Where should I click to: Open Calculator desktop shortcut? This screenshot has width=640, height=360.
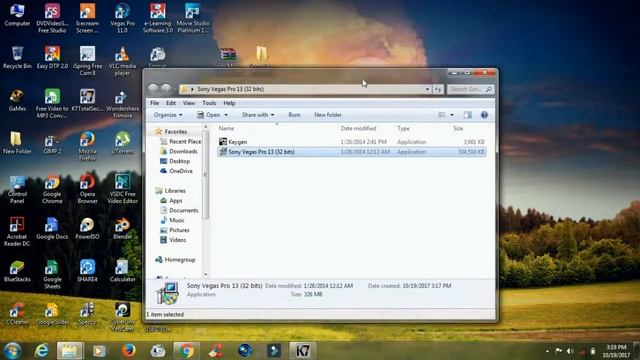point(122,271)
